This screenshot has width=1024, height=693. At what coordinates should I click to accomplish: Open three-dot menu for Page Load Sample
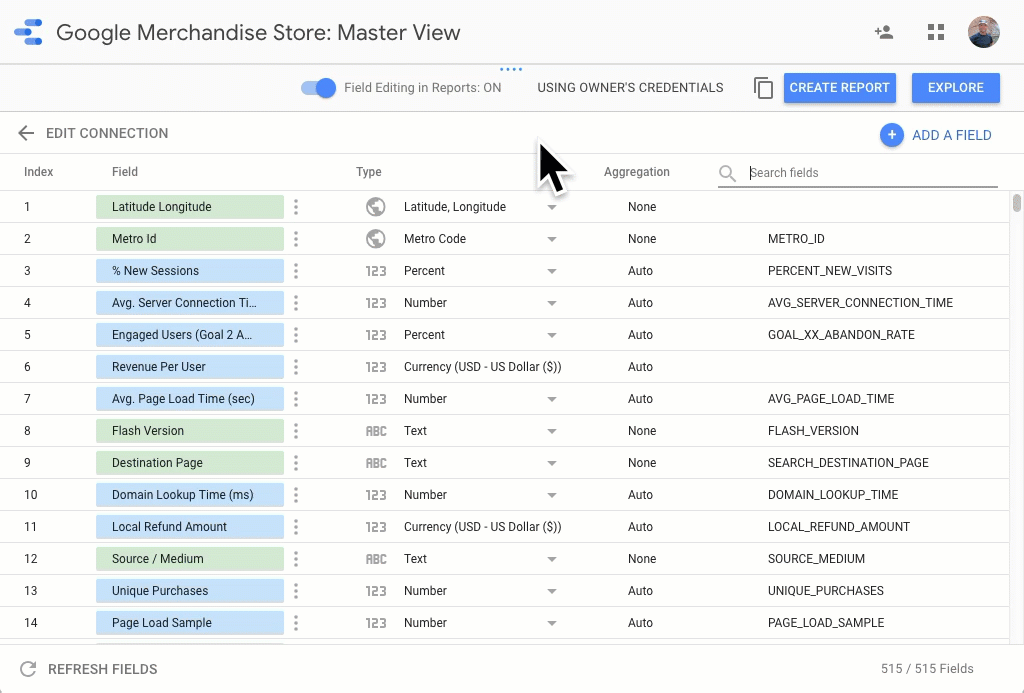[x=296, y=623]
